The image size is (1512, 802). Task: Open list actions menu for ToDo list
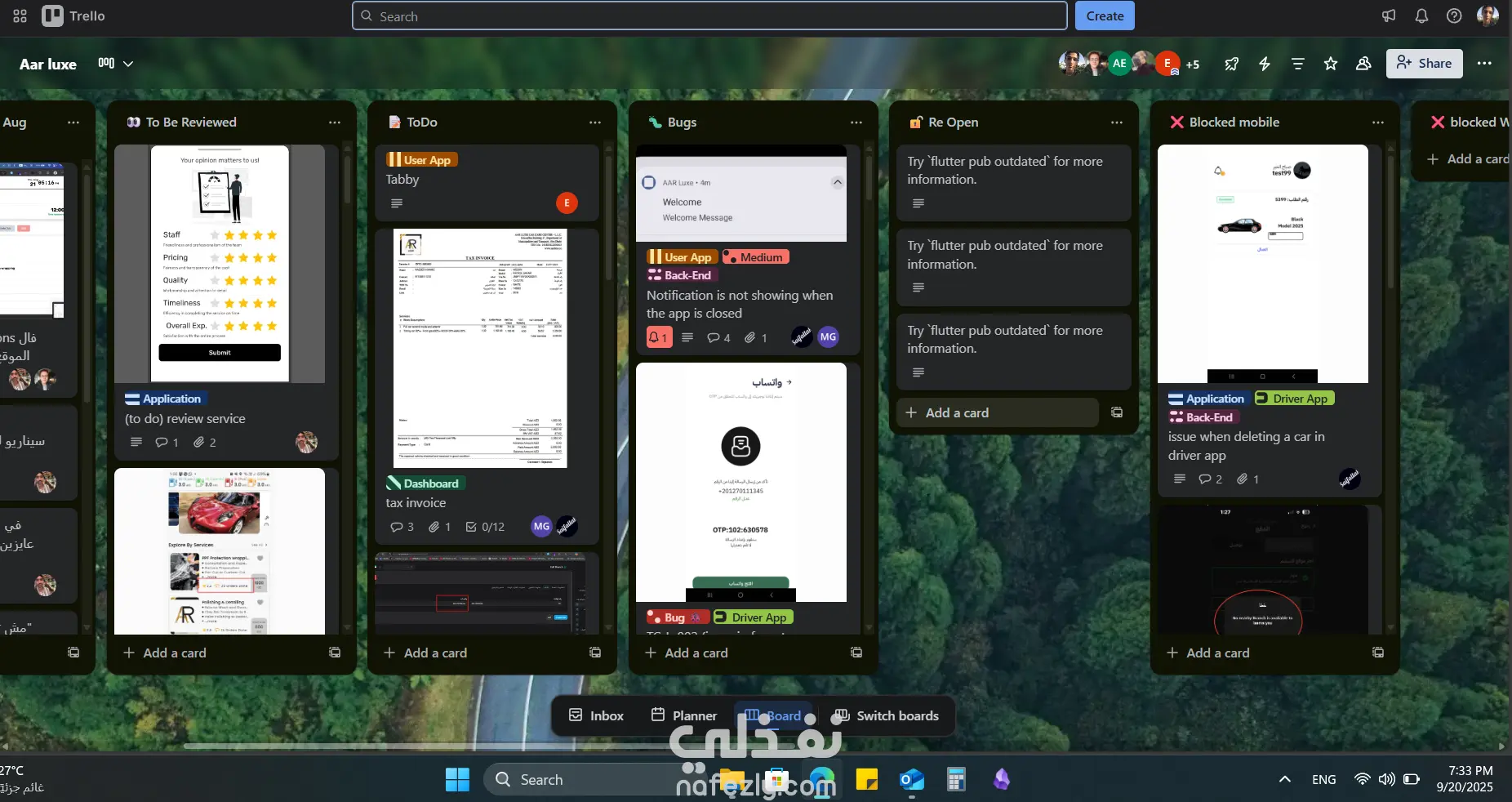coord(595,123)
